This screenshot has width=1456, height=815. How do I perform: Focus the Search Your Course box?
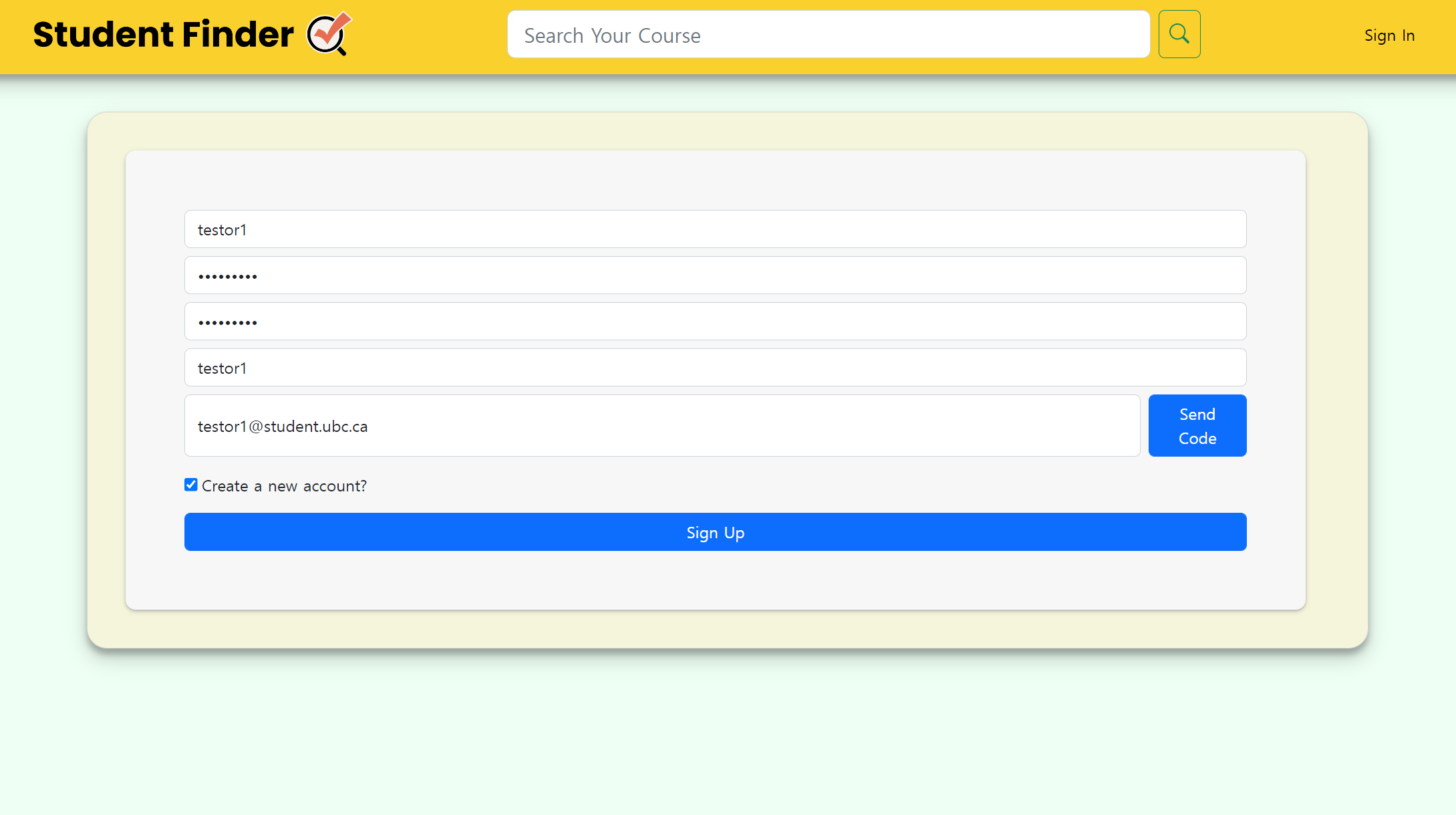828,35
